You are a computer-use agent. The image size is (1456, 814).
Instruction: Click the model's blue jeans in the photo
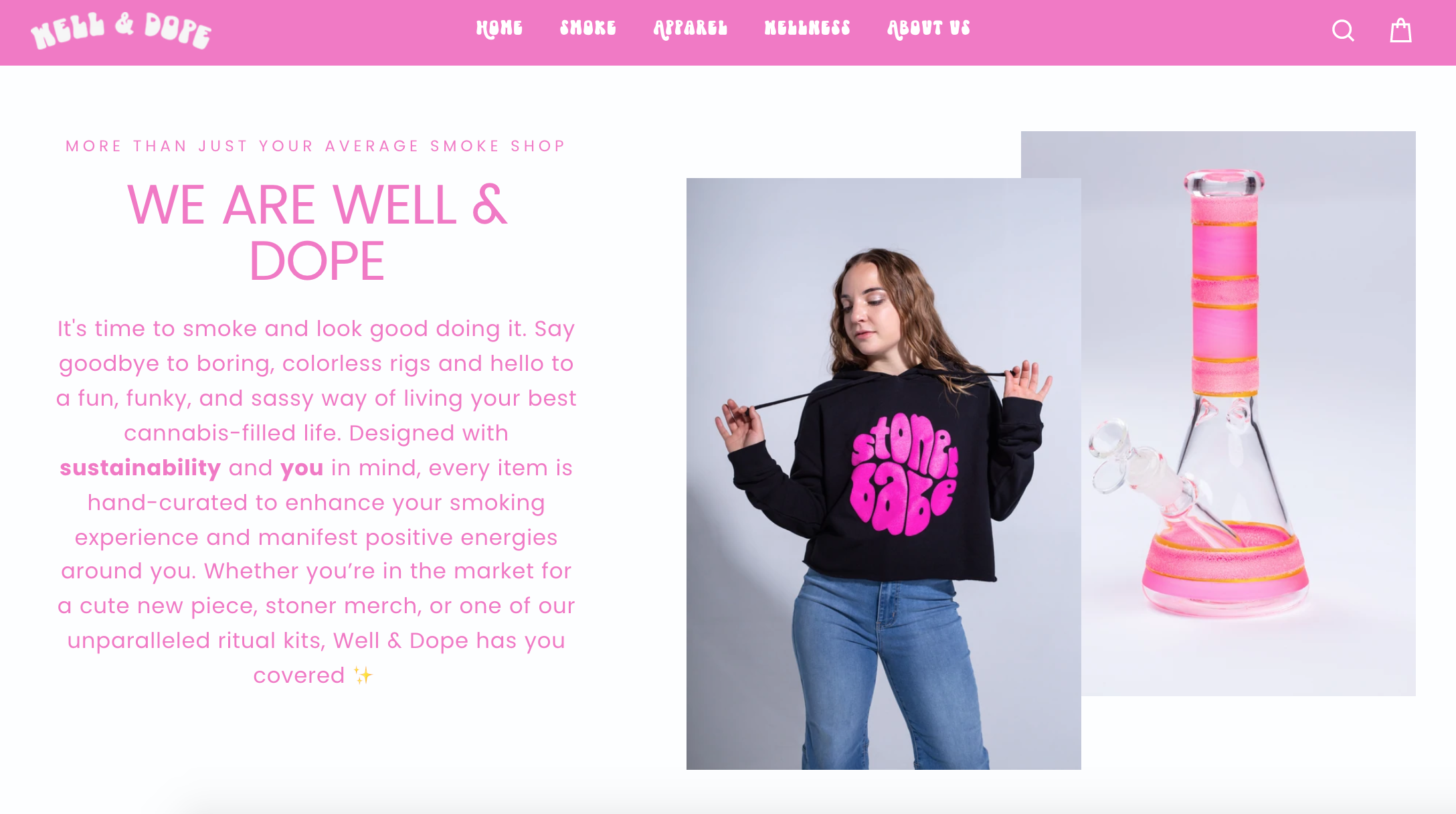889,669
